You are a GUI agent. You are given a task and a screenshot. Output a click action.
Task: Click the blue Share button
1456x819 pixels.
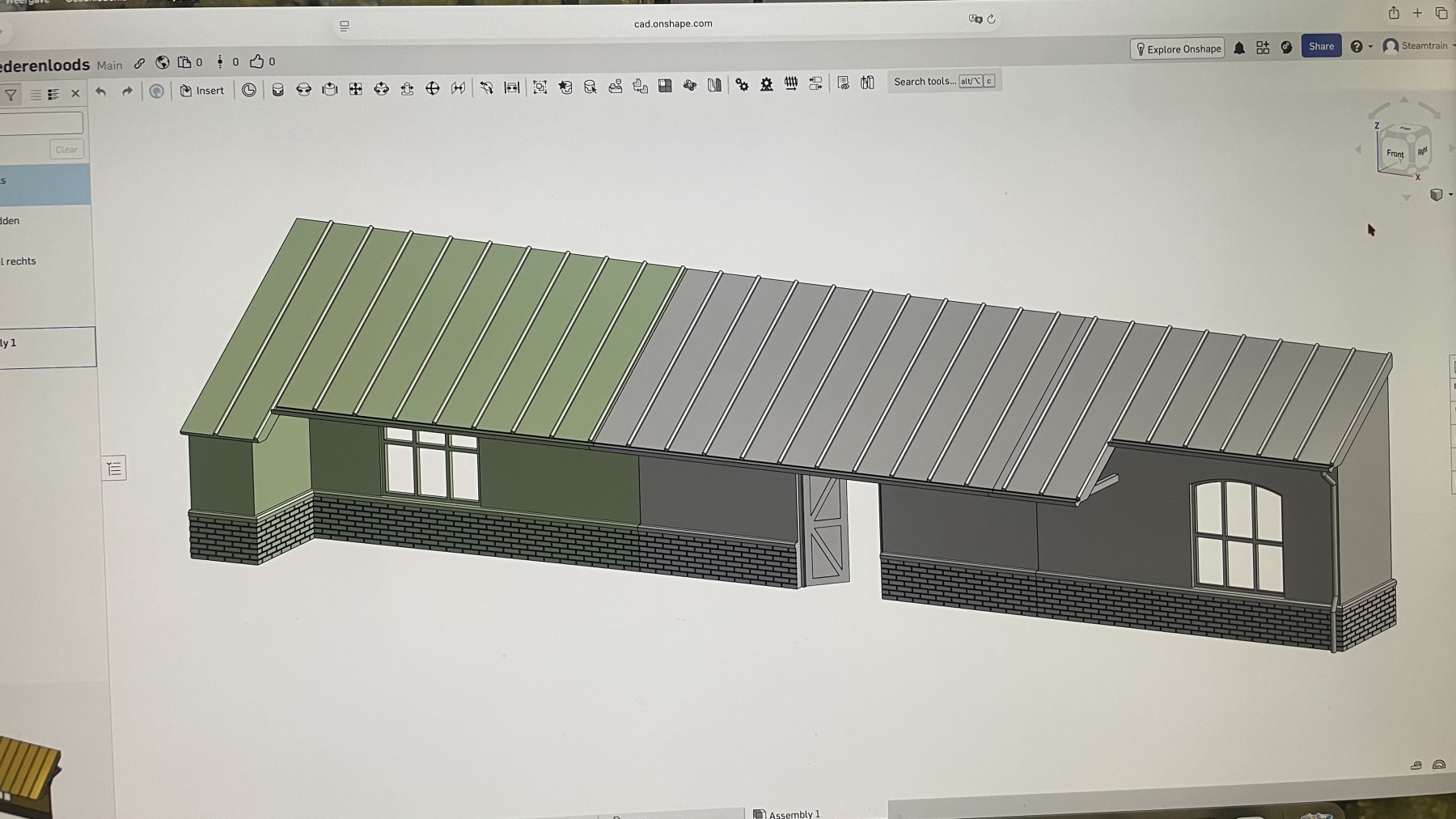click(1321, 46)
